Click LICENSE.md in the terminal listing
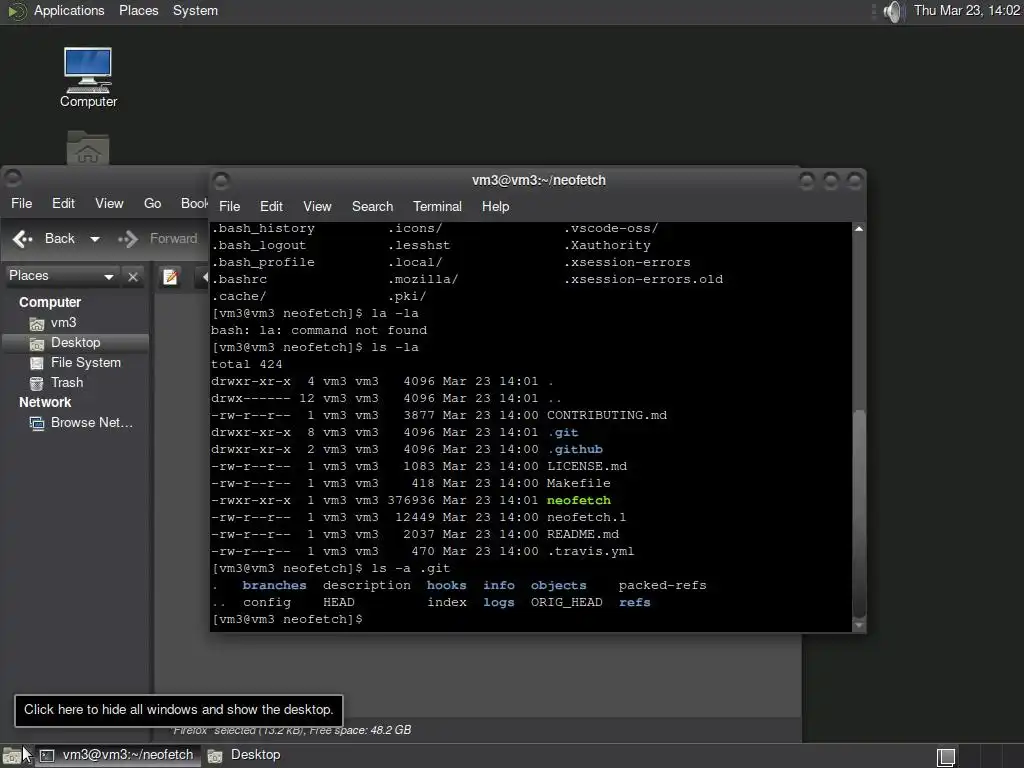 coord(586,466)
